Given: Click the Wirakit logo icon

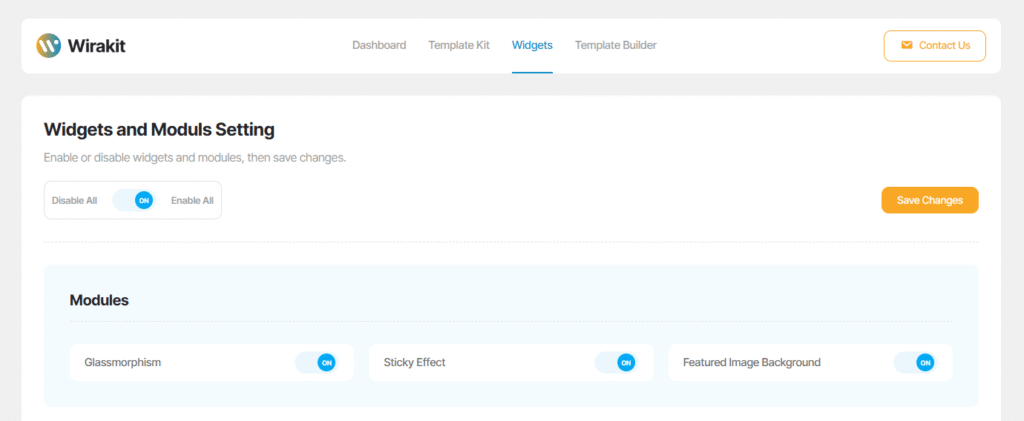Looking at the screenshot, I should [49, 45].
